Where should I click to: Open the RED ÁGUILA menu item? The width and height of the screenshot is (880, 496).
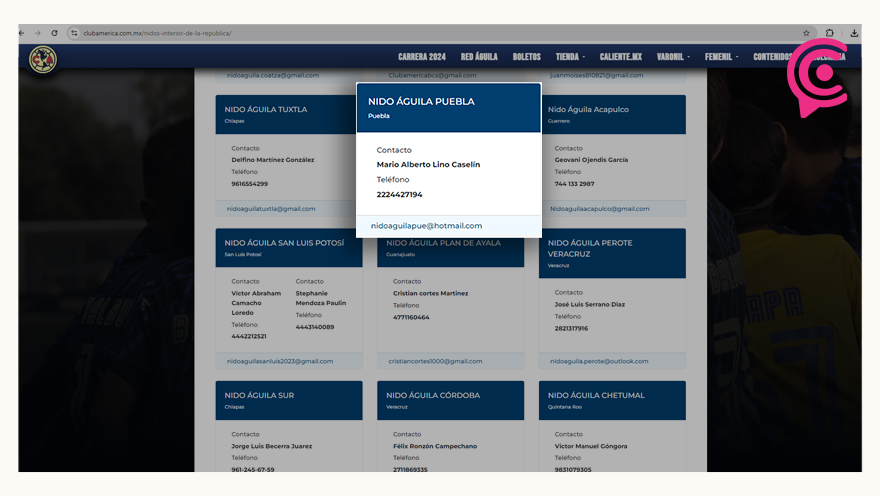[479, 57]
